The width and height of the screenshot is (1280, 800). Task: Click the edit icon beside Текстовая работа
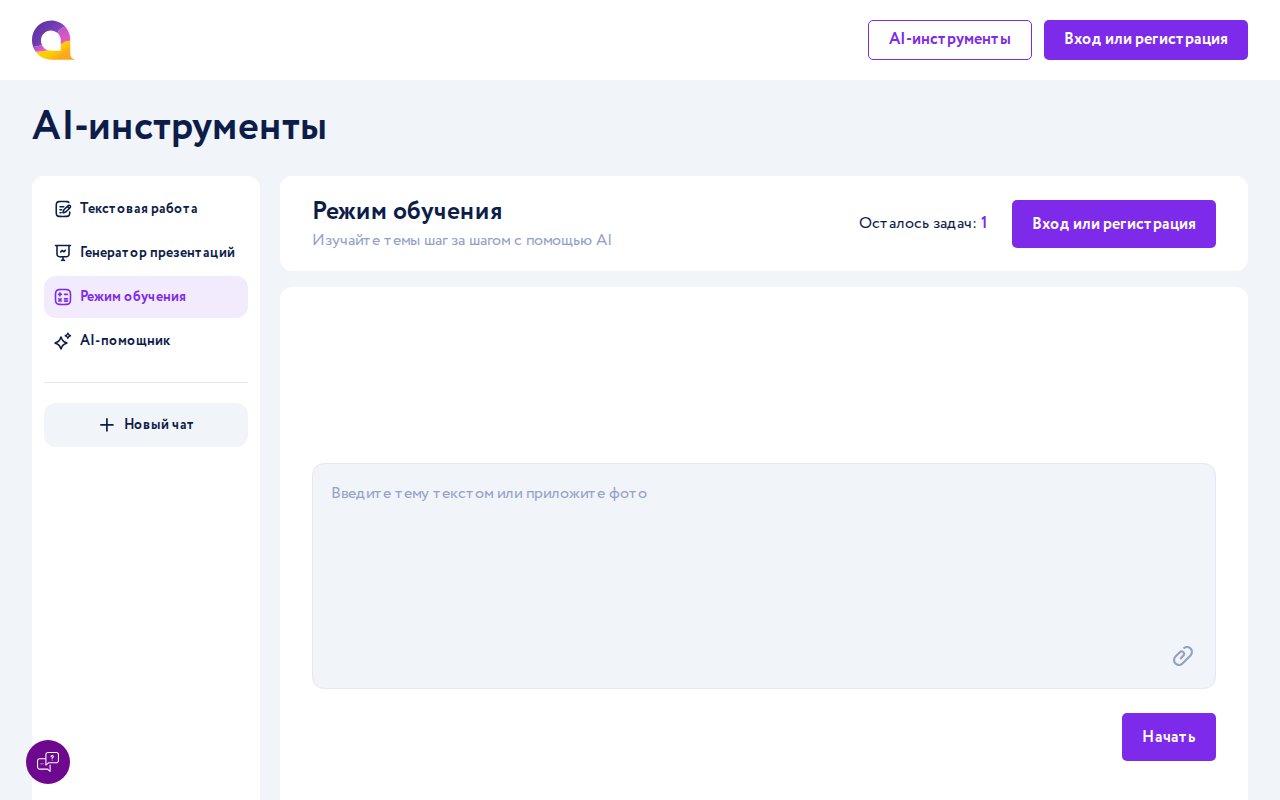tap(63, 209)
